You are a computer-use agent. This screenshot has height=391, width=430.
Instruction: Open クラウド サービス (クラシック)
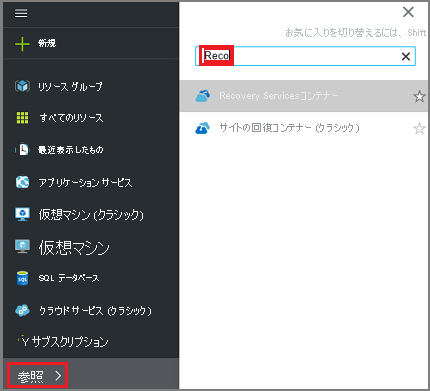pos(95,311)
